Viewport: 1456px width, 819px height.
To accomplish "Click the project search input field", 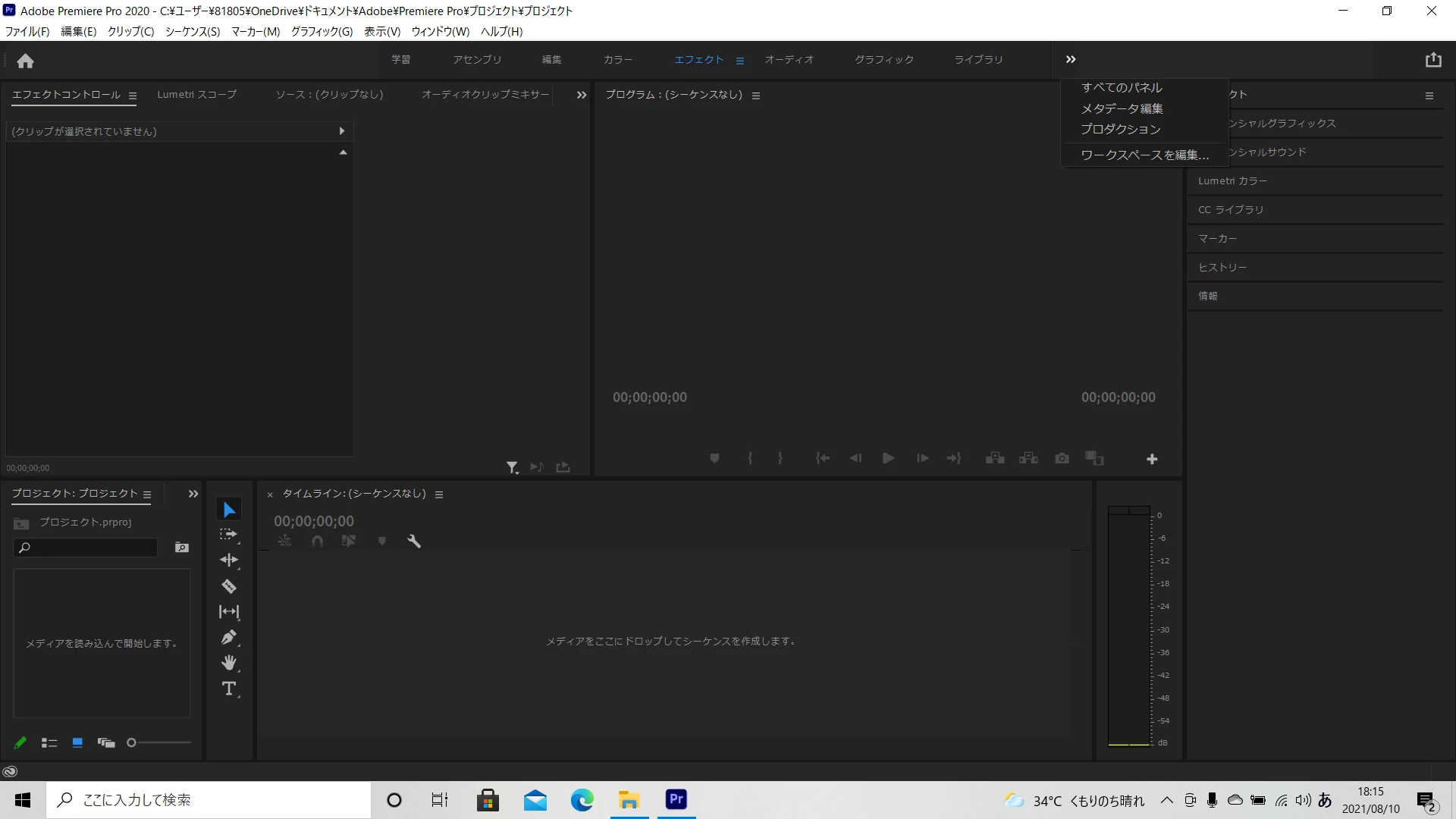I will tap(91, 548).
